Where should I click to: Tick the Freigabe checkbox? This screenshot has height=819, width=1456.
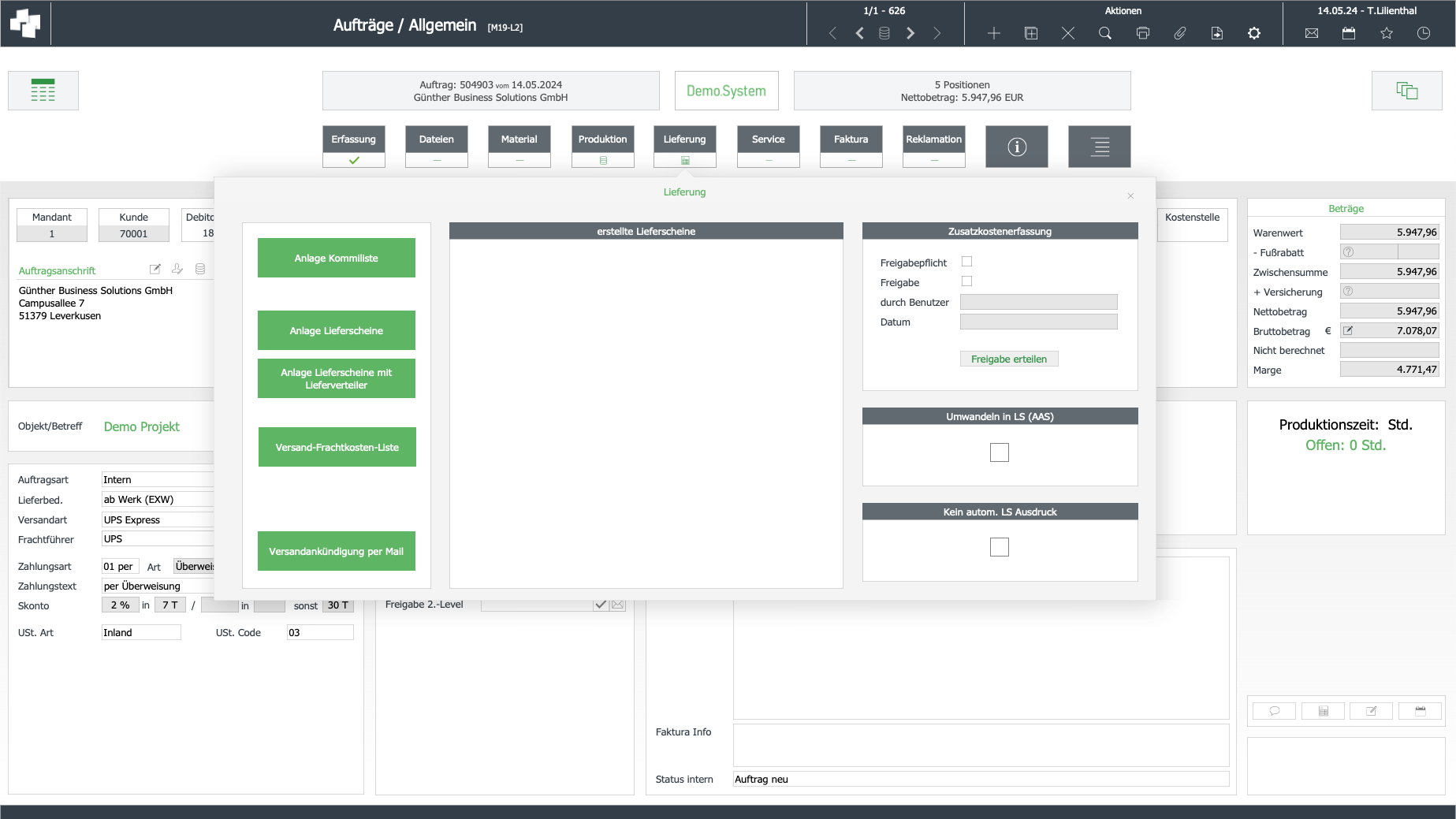tap(966, 281)
